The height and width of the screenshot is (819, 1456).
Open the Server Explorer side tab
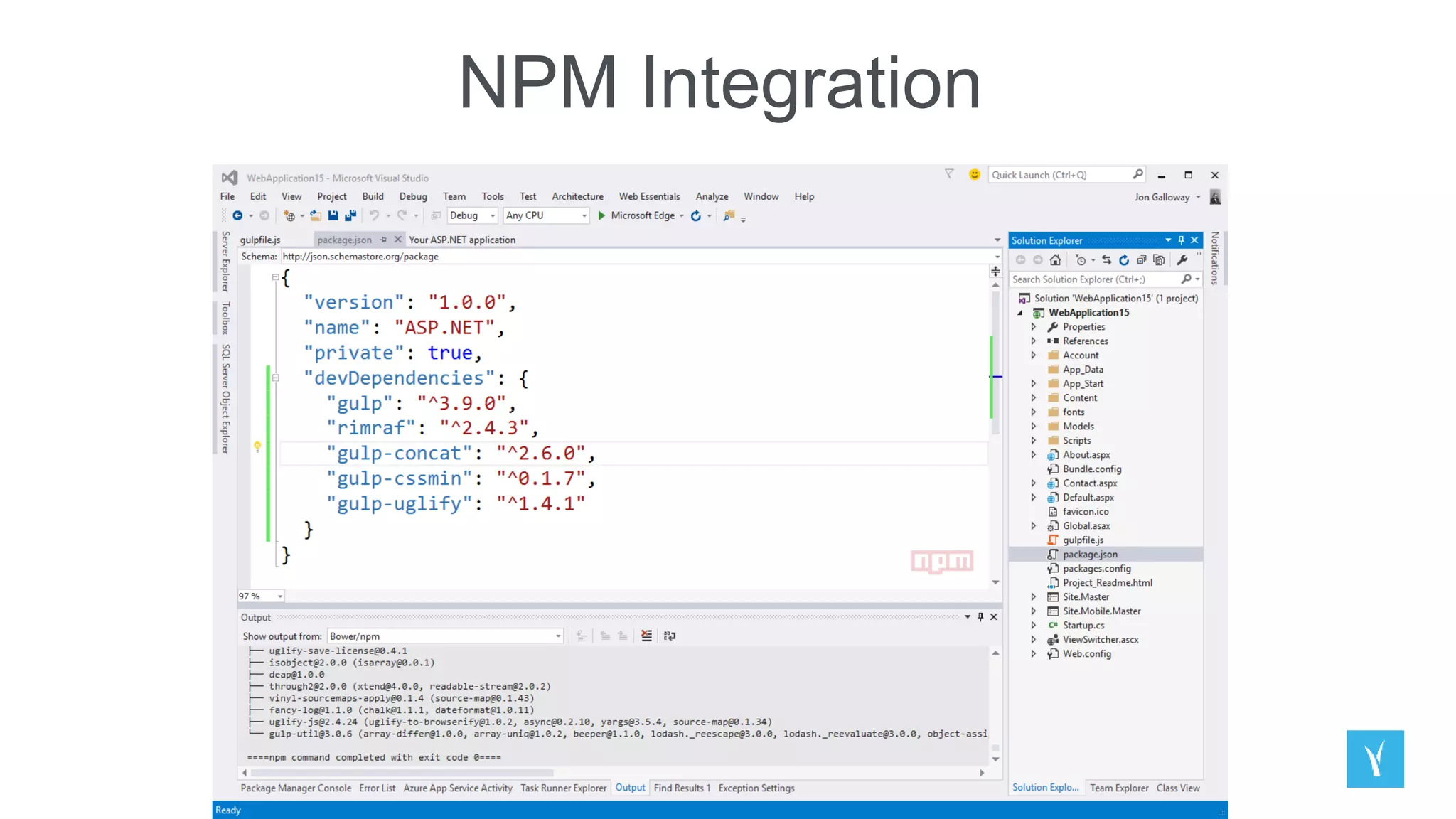(x=225, y=261)
